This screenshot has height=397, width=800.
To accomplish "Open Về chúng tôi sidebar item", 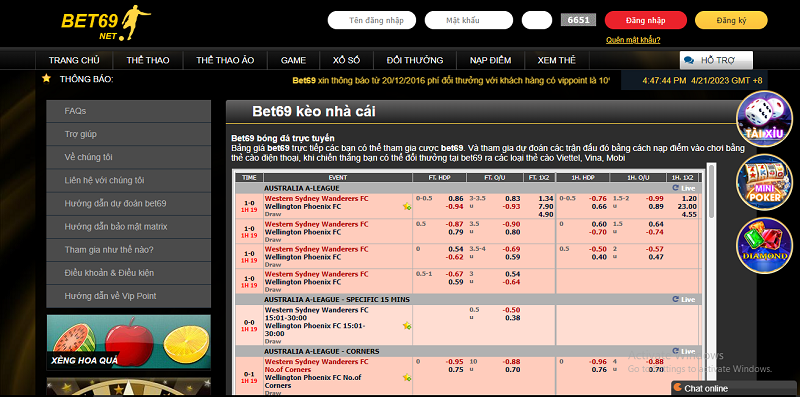I will [129, 157].
